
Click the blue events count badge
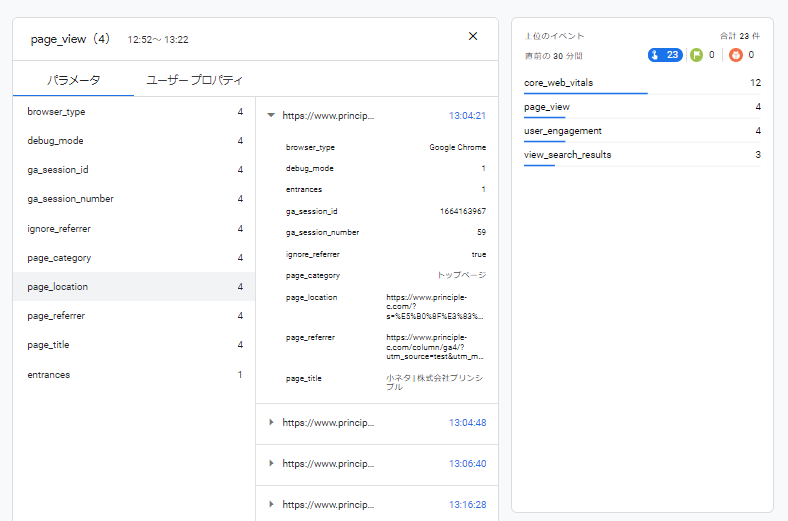[664, 55]
